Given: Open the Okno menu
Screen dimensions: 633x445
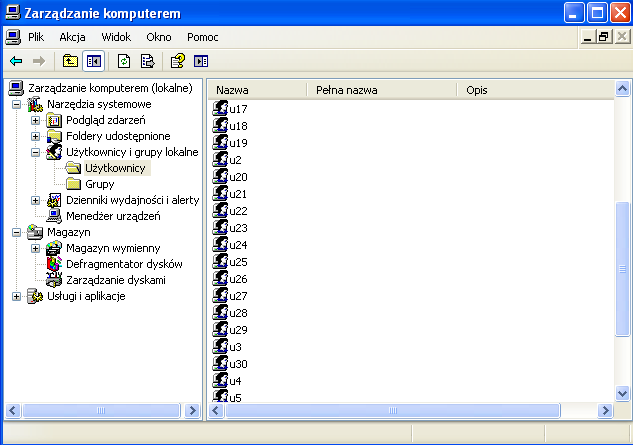Looking at the screenshot, I should tap(159, 37).
